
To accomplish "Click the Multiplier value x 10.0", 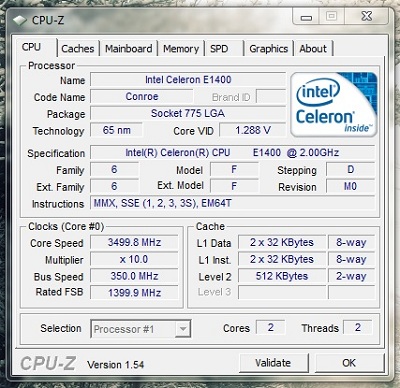I will [x=134, y=259].
